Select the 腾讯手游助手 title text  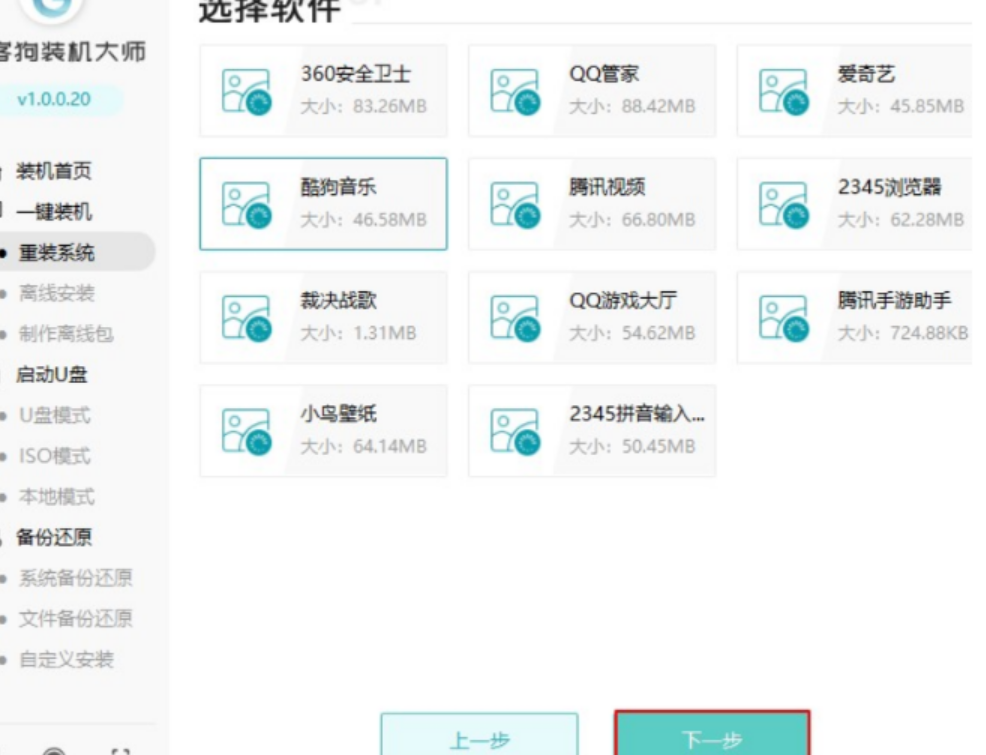894,300
